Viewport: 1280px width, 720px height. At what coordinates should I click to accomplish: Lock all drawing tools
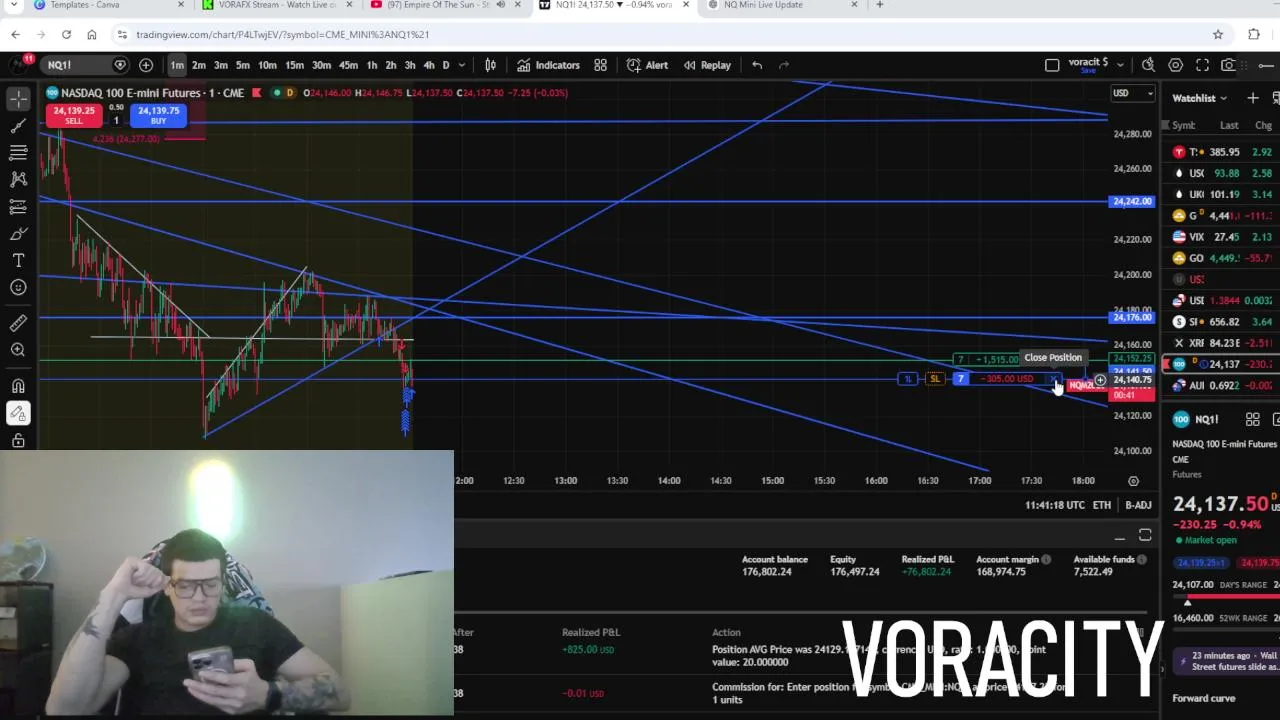click(18, 440)
